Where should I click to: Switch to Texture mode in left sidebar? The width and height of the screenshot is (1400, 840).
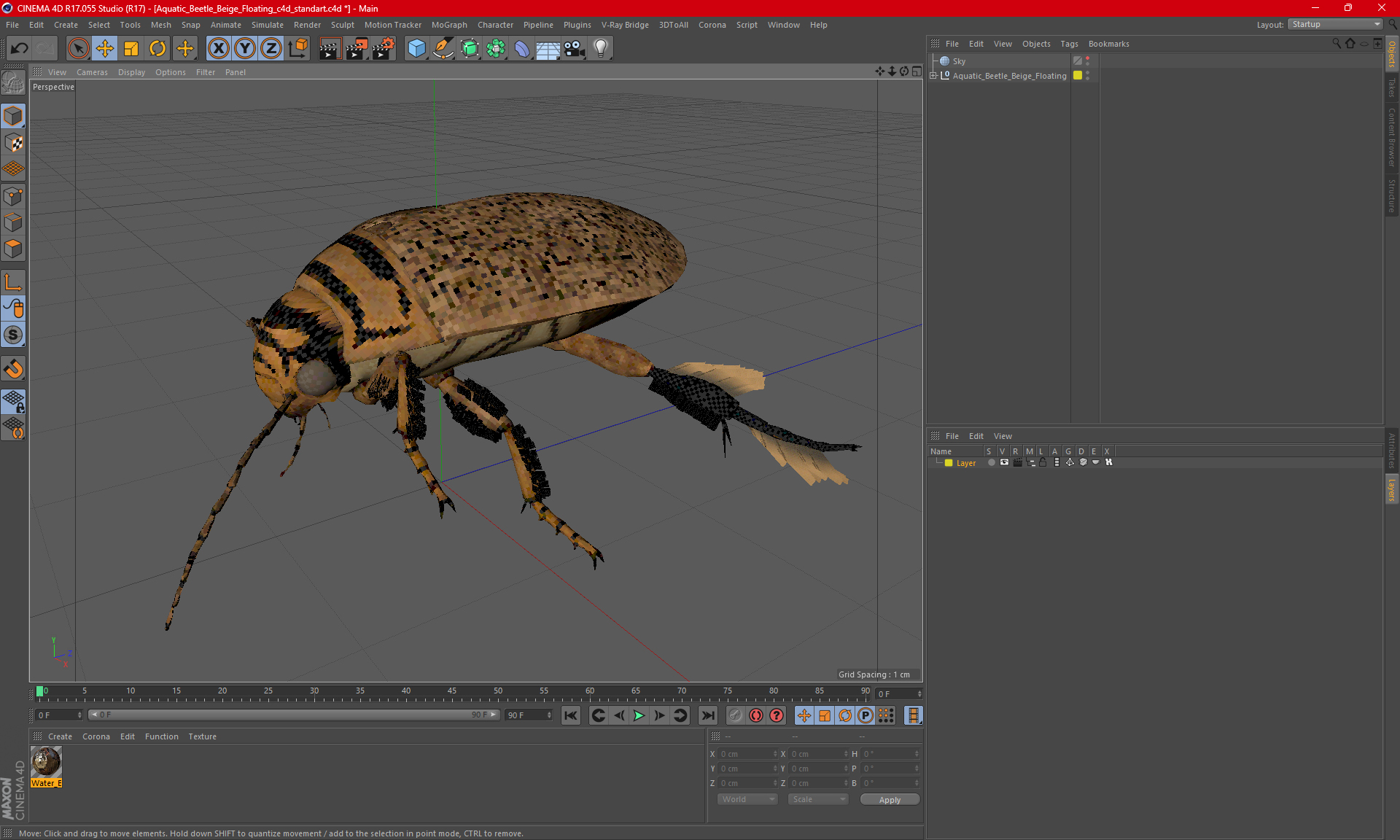tap(13, 143)
